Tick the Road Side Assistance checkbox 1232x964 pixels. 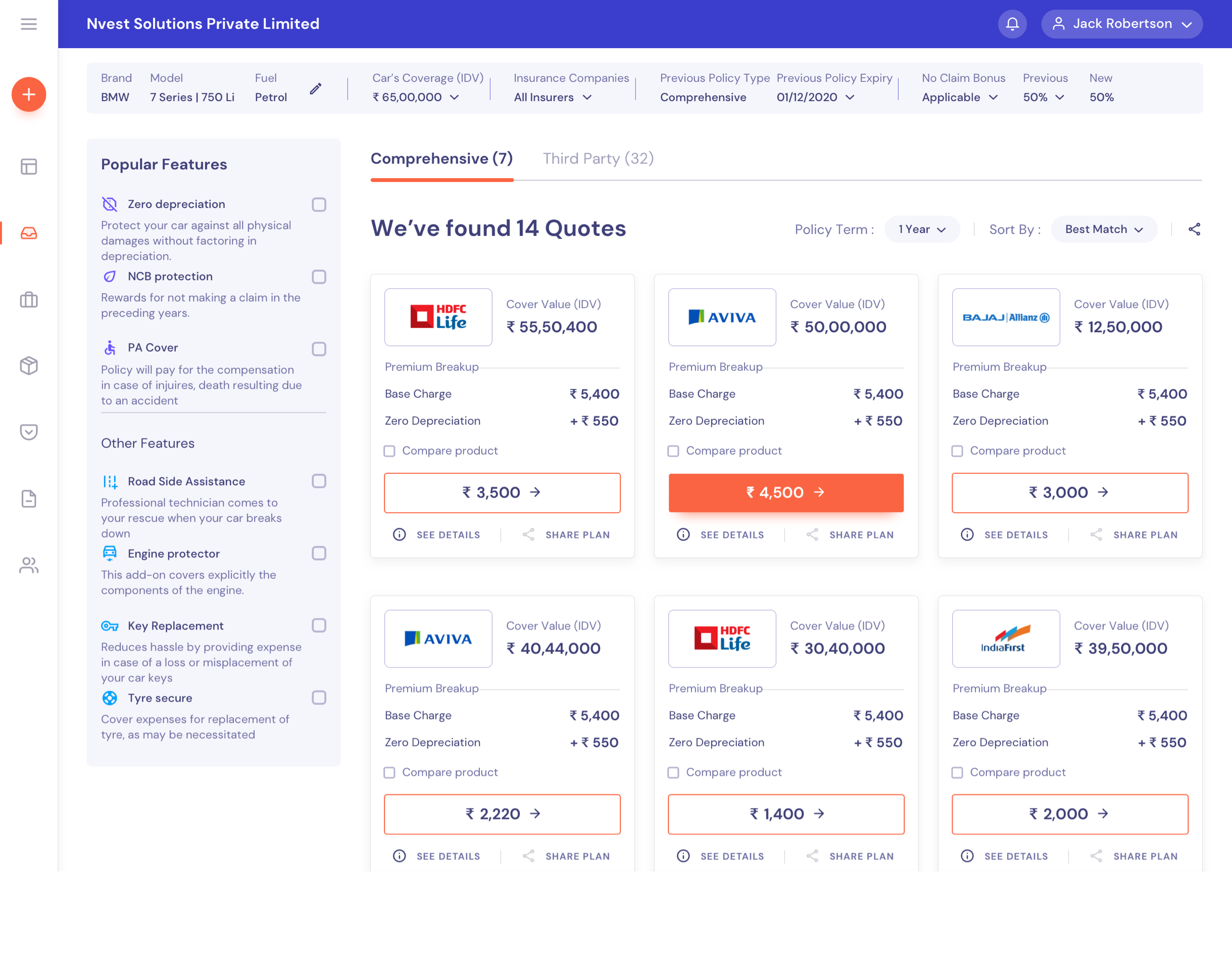(319, 481)
